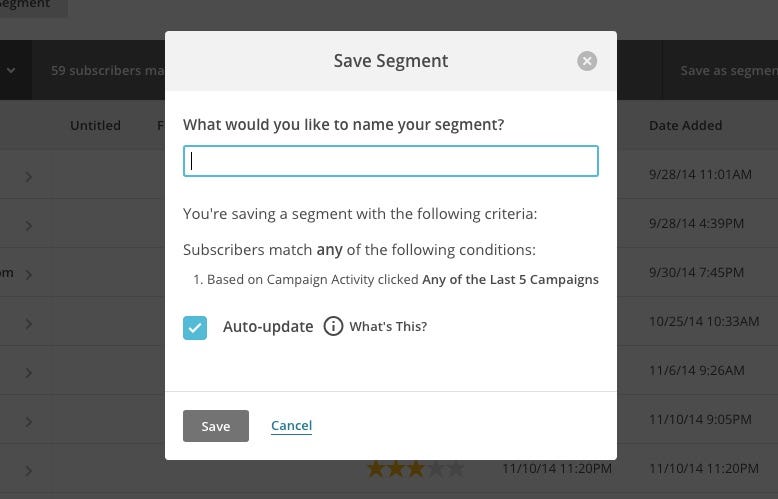Expand the 9/28/14 4:39PM row chevron
This screenshot has height=499, width=778.
(29, 226)
